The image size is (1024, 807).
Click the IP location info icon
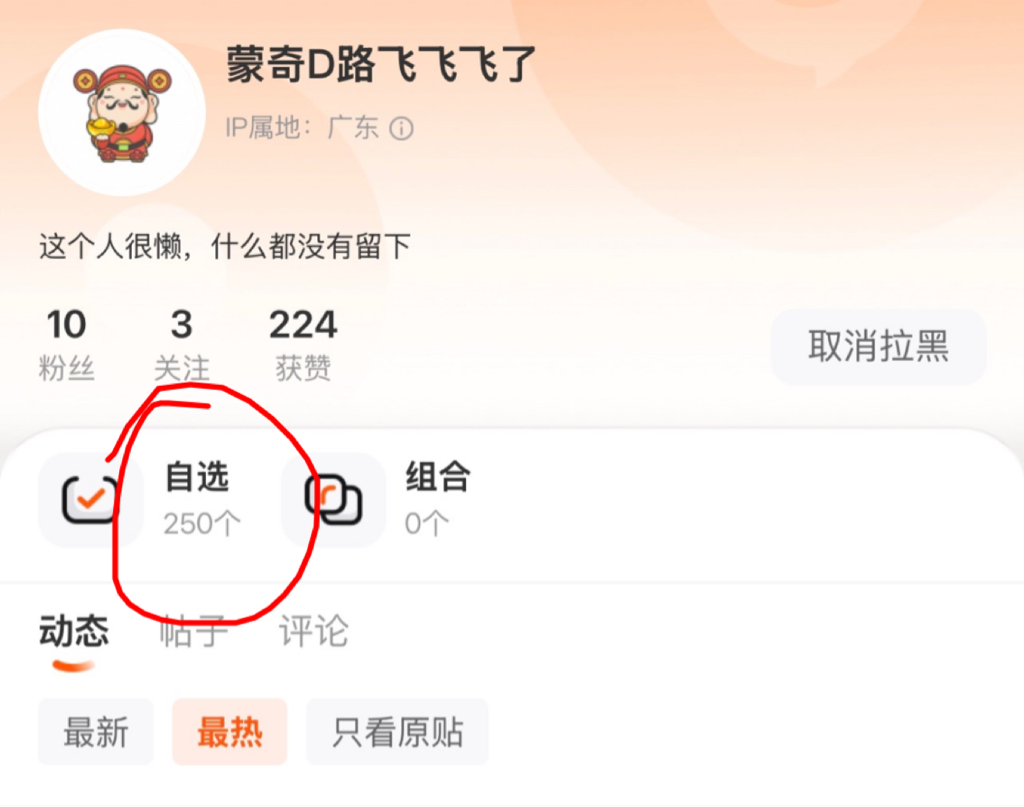(x=402, y=128)
